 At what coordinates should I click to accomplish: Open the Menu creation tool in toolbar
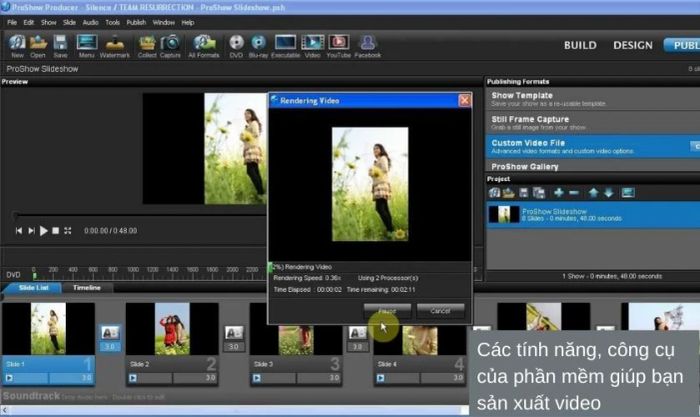(87, 46)
